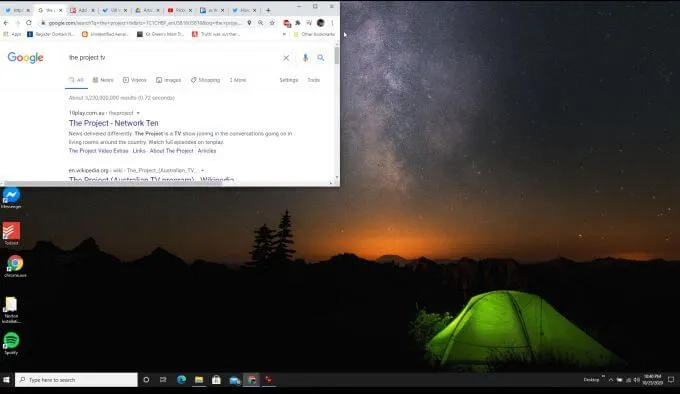
Task: Launch Microsoft Edge from the taskbar
Action: tap(181, 380)
